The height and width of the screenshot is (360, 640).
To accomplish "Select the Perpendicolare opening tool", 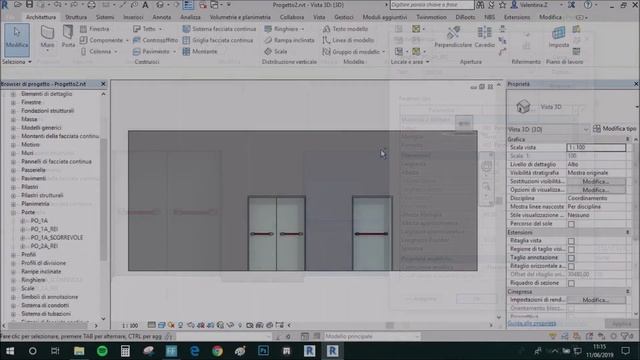I will pos(453,37).
